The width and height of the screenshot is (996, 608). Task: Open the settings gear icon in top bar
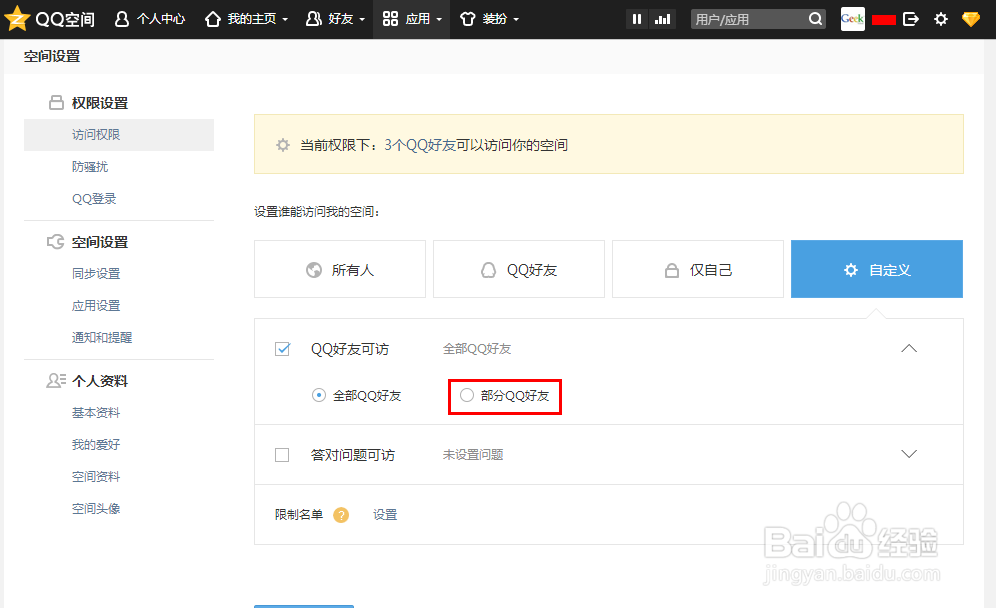point(941,19)
